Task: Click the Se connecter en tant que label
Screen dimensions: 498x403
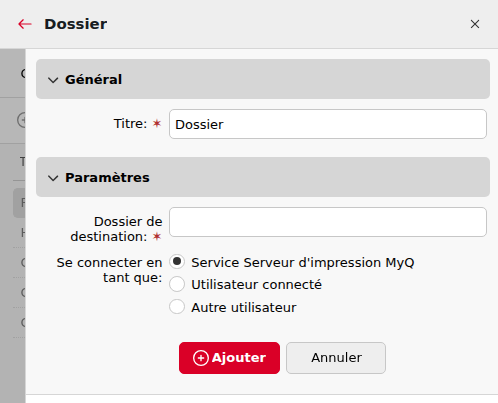Action: (109, 270)
